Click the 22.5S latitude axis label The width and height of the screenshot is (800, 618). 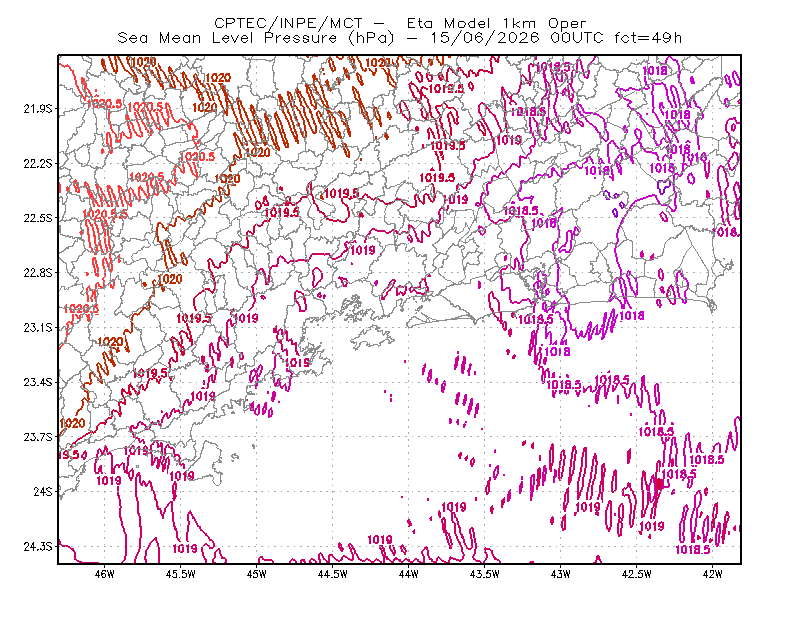(38, 218)
